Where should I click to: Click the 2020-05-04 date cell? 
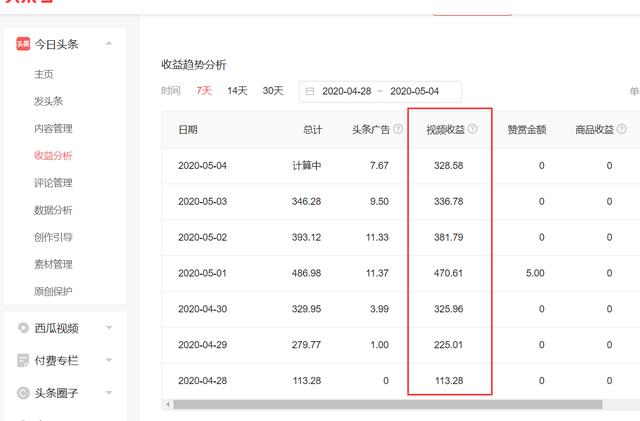[202, 166]
